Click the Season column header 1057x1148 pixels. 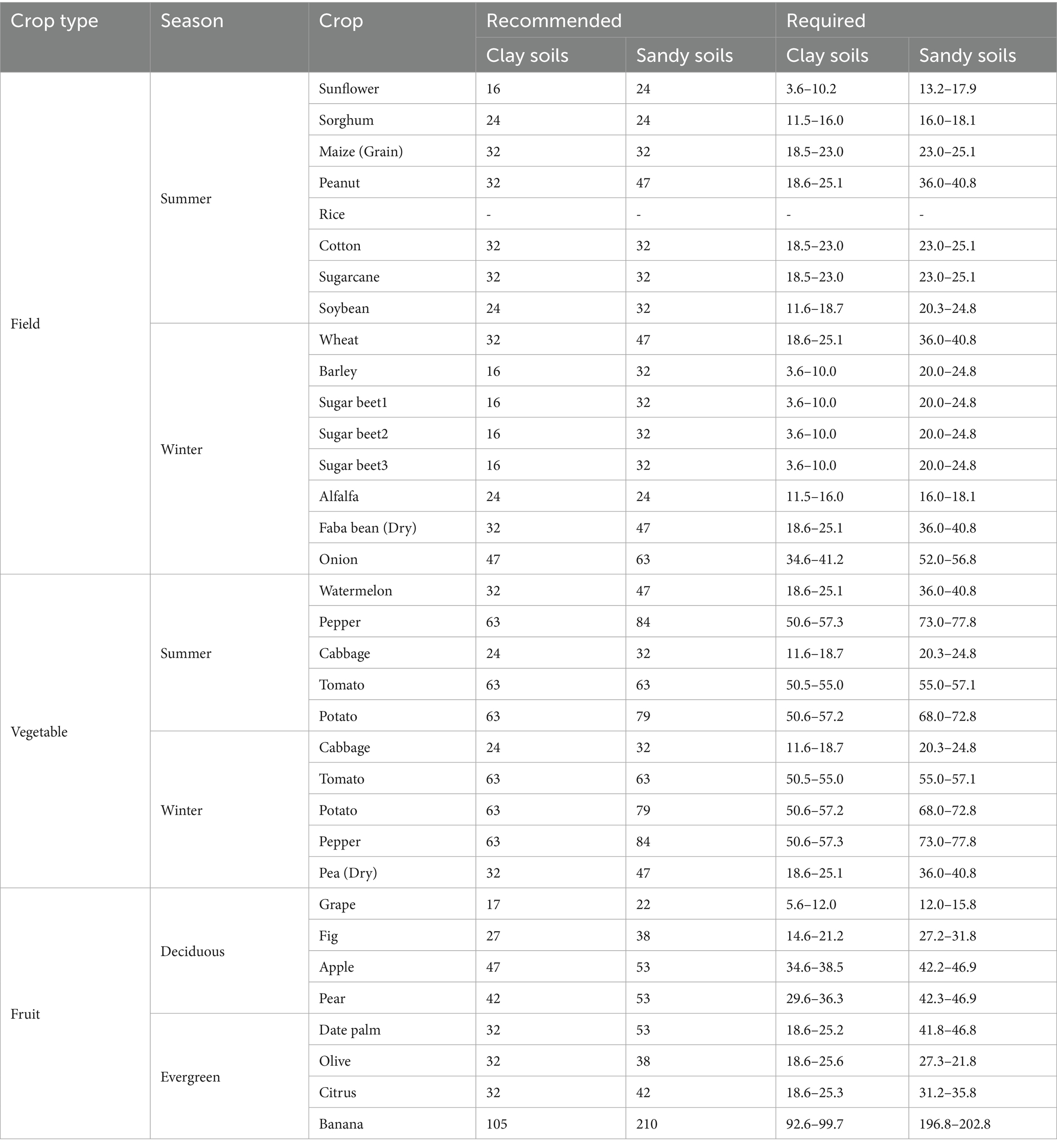coord(192,21)
